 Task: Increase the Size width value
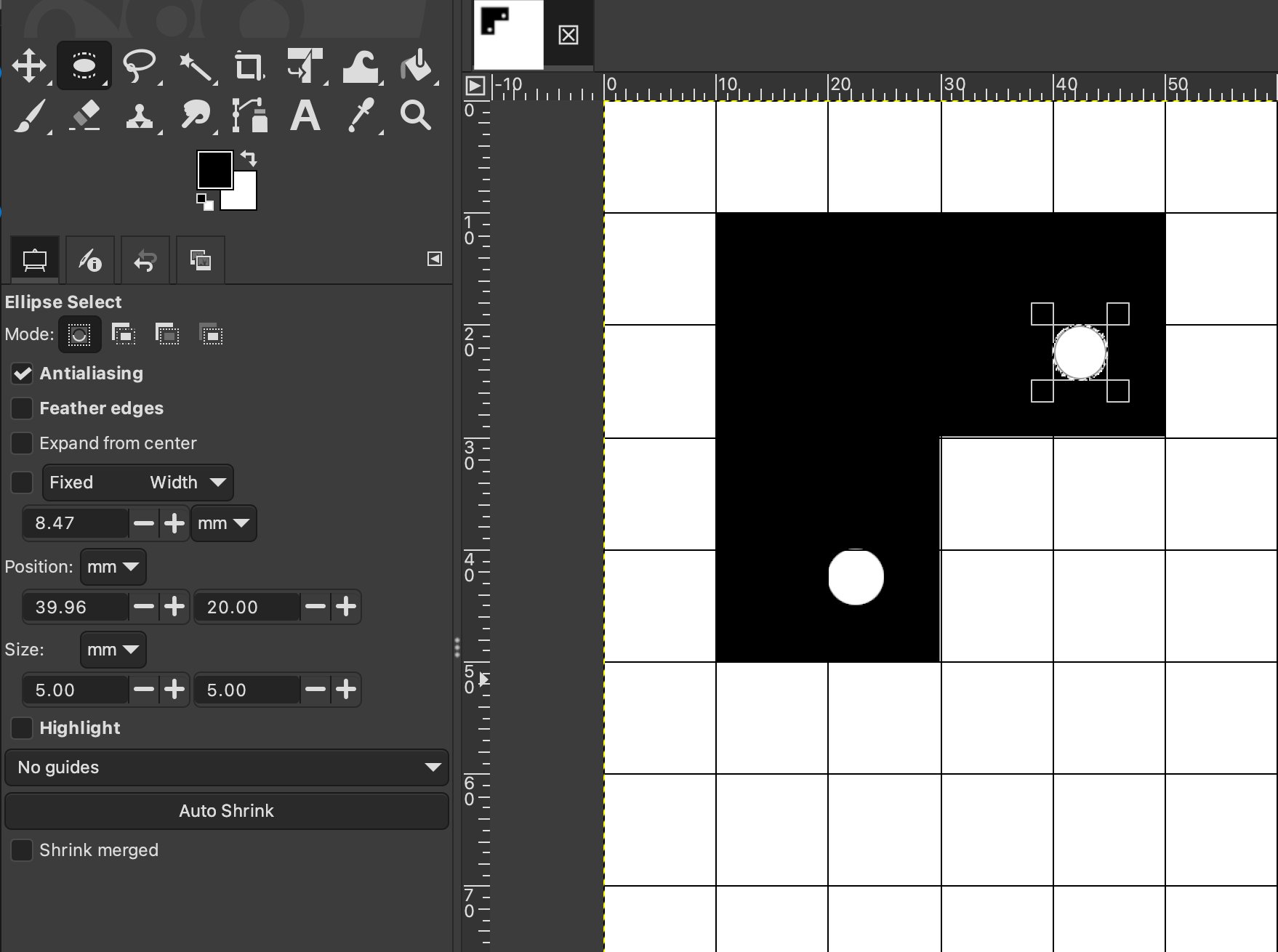(174, 690)
